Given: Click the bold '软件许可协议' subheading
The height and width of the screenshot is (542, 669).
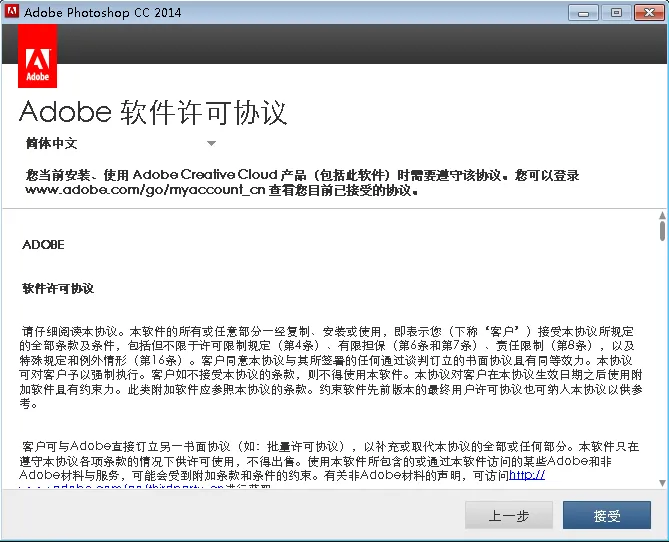Looking at the screenshot, I should point(58,288).
